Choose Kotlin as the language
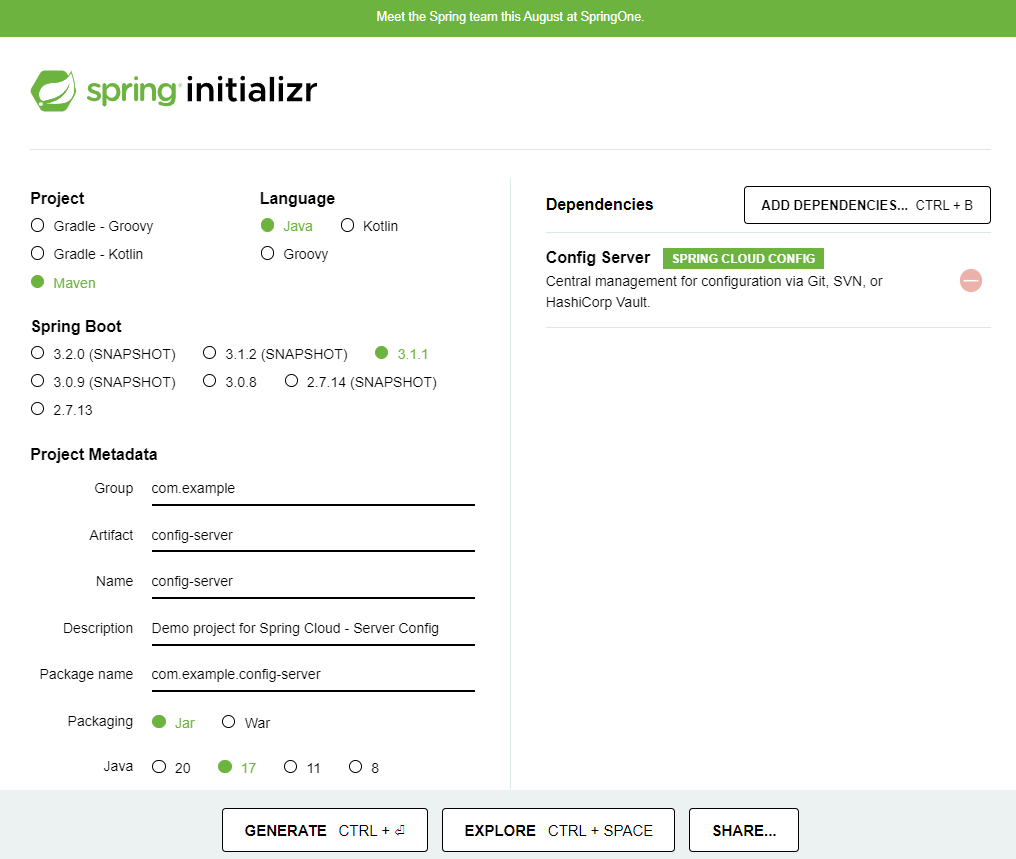This screenshot has width=1016, height=859. (369, 226)
